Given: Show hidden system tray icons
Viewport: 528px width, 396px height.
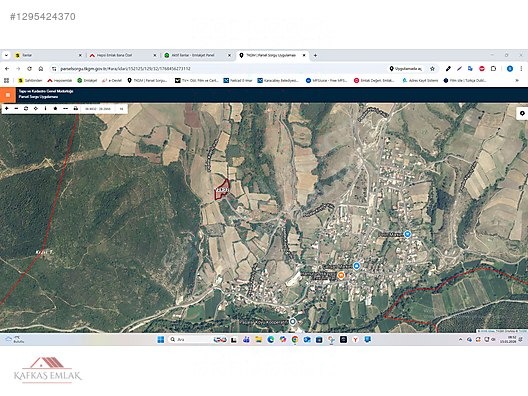Looking at the screenshot, I should click(460, 339).
